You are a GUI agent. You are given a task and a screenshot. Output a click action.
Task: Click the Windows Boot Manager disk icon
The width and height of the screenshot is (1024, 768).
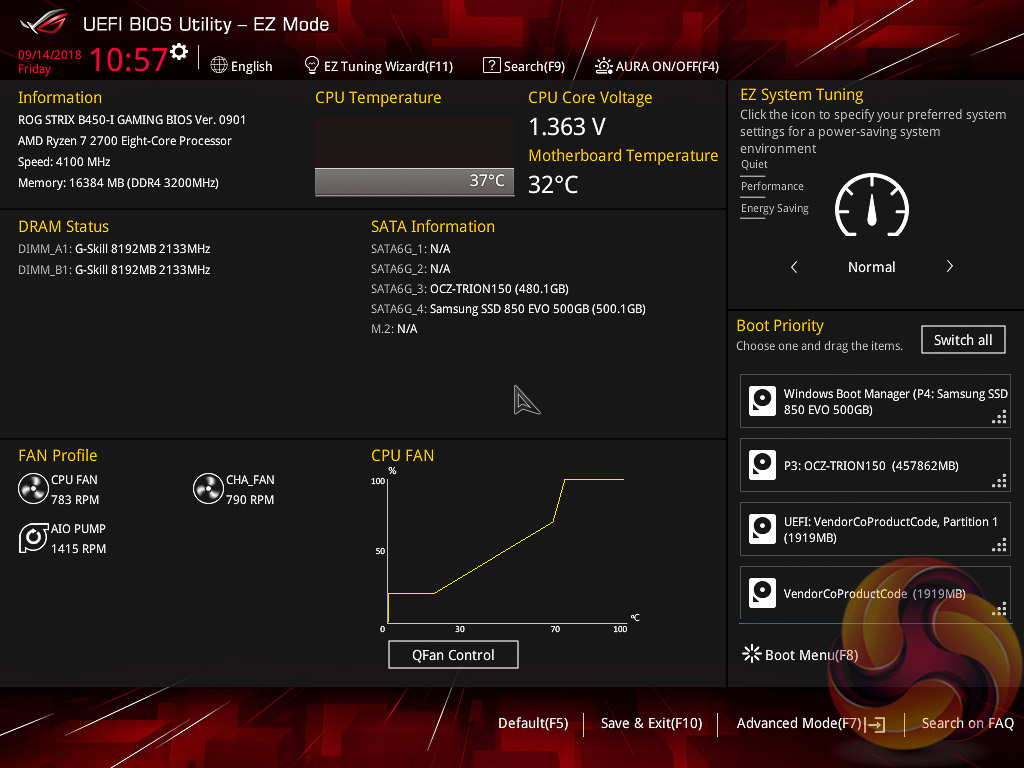762,401
